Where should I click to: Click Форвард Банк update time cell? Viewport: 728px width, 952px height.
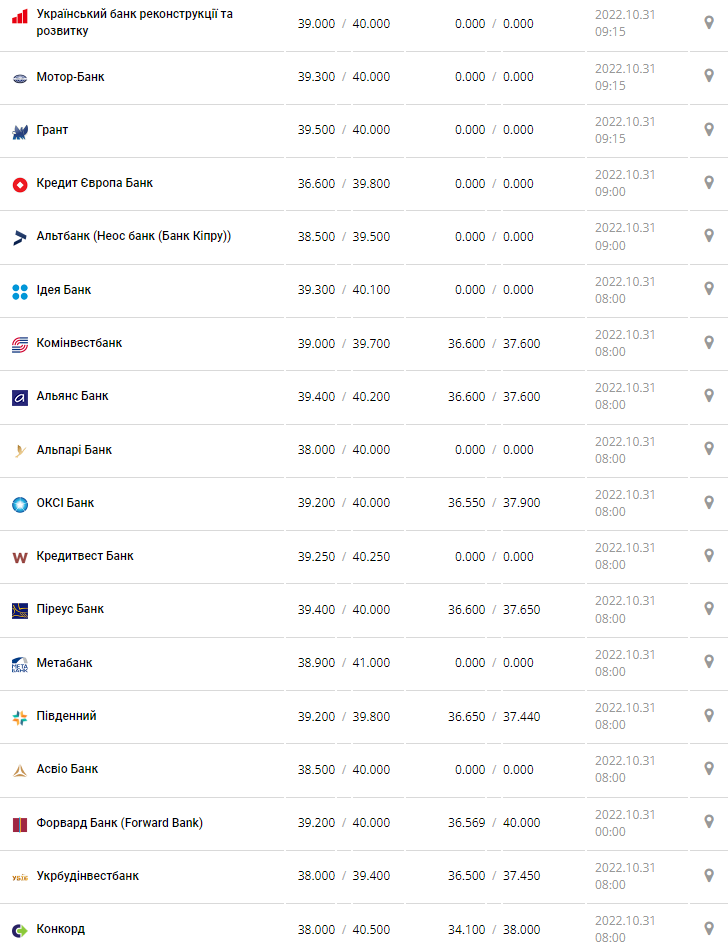[625, 823]
